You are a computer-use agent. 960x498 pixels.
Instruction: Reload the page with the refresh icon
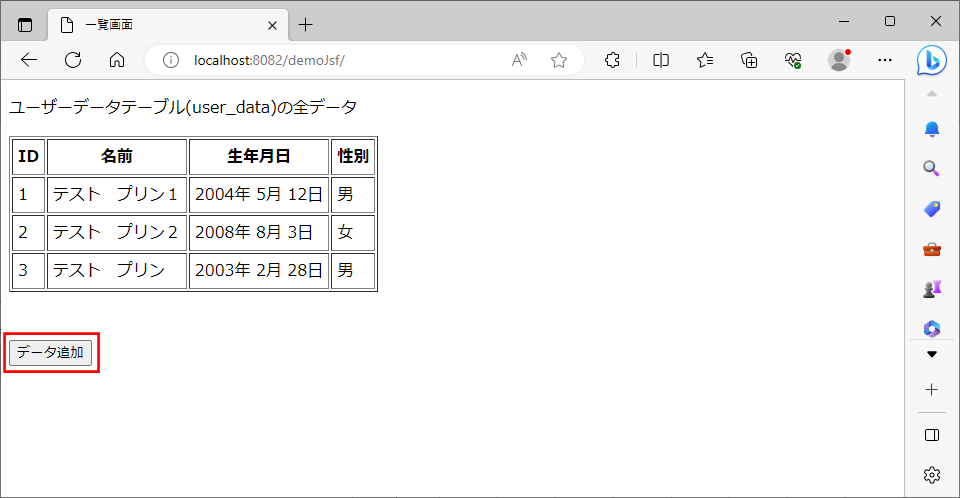pyautogui.click(x=73, y=60)
